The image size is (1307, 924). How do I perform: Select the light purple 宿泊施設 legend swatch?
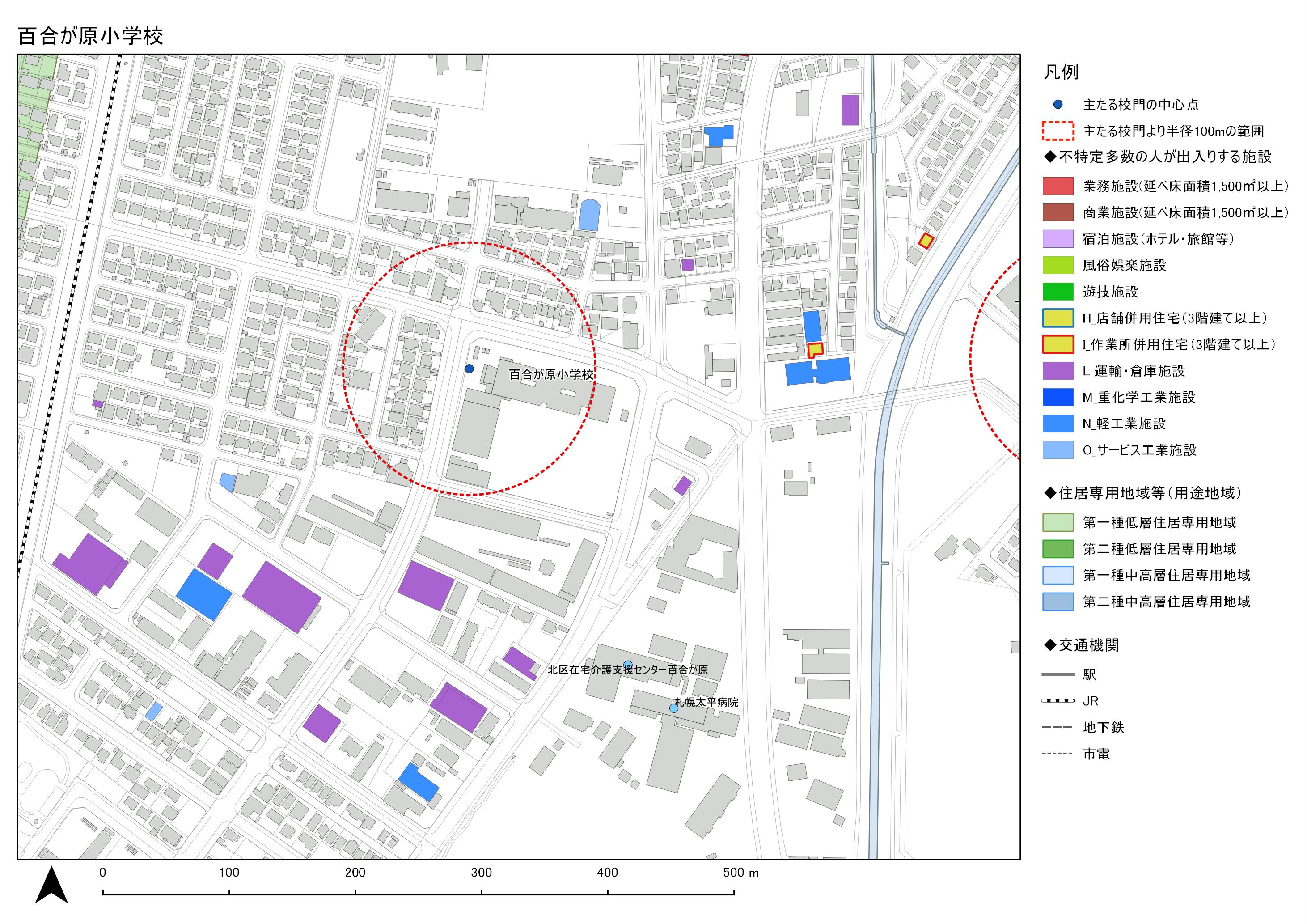1057,238
